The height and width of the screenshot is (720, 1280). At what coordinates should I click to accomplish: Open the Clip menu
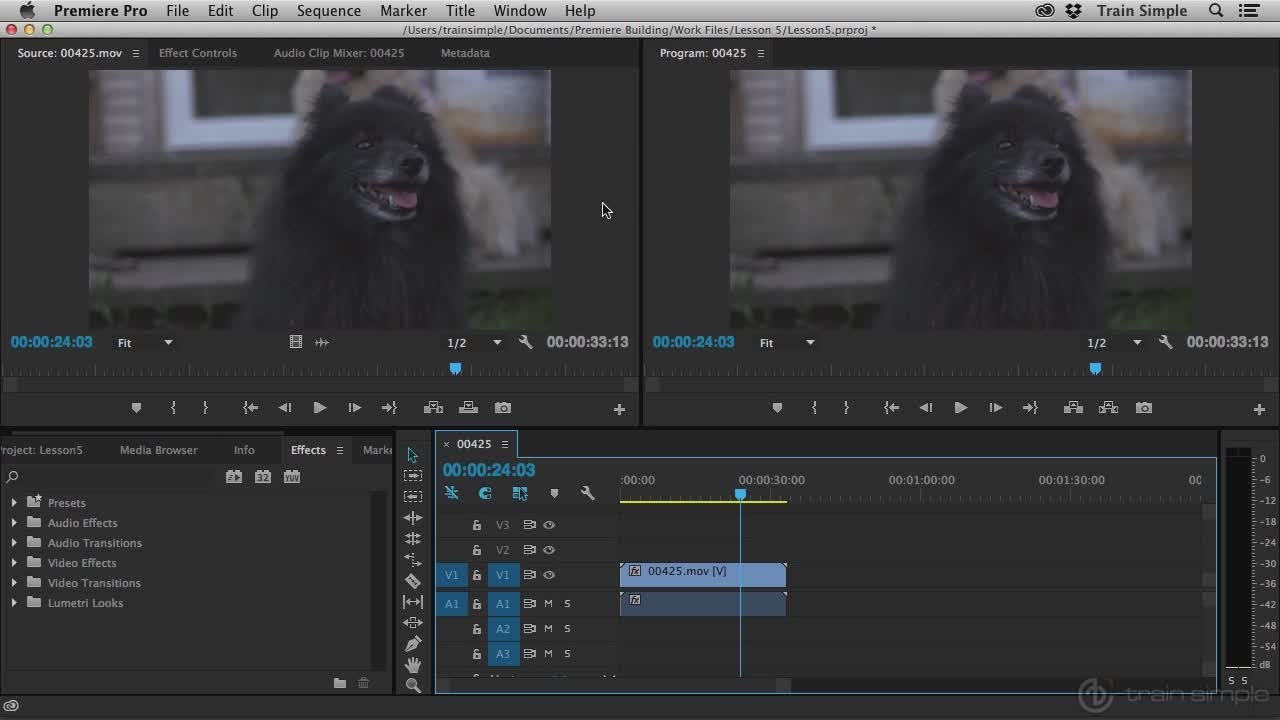point(265,11)
